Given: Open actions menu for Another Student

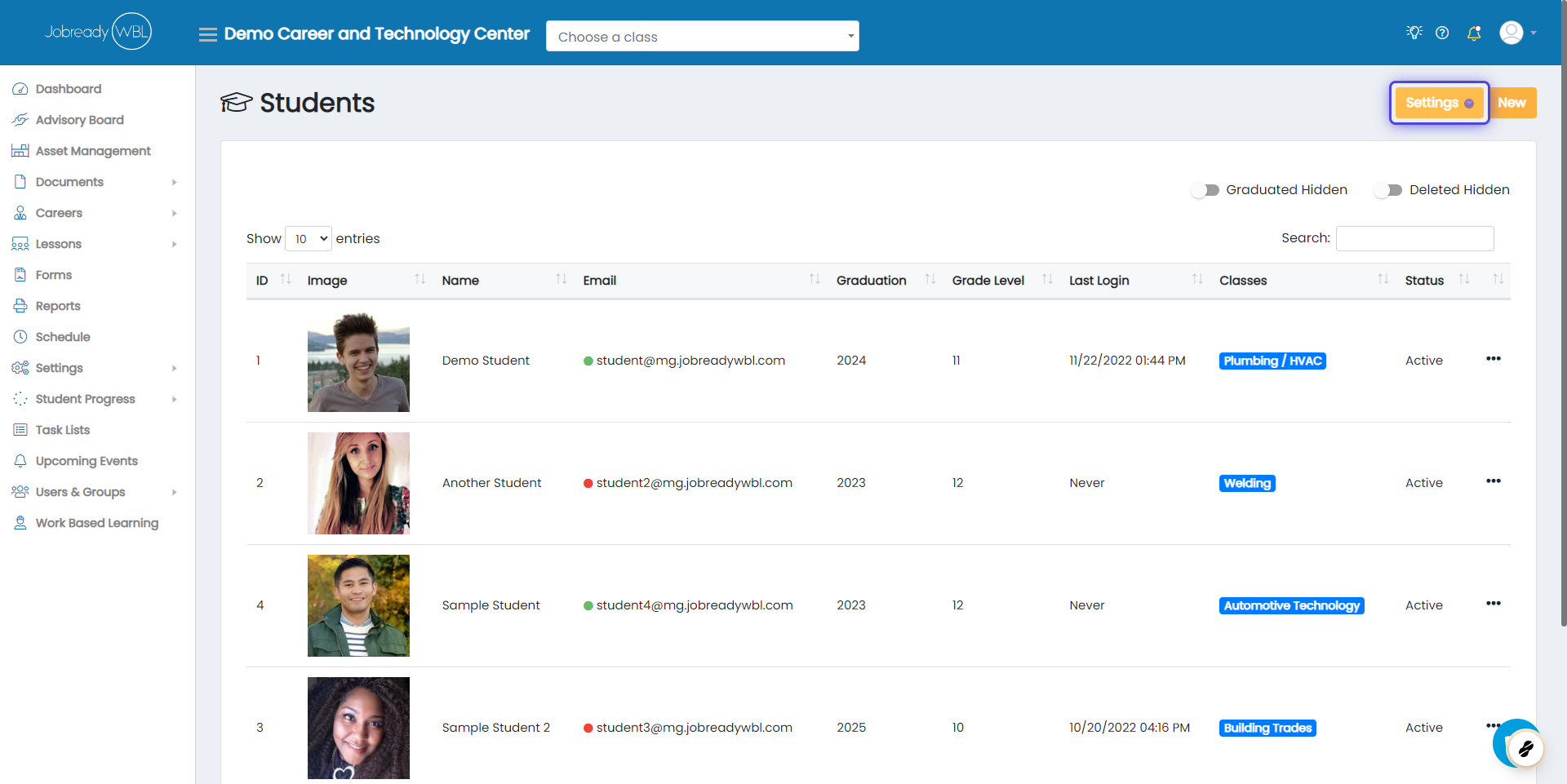Looking at the screenshot, I should point(1494,481).
